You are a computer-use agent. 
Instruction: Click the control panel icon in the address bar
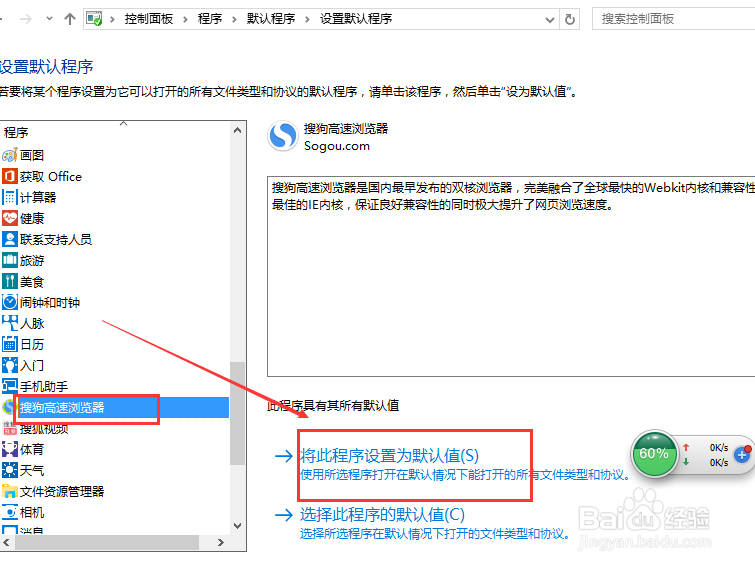pos(94,19)
